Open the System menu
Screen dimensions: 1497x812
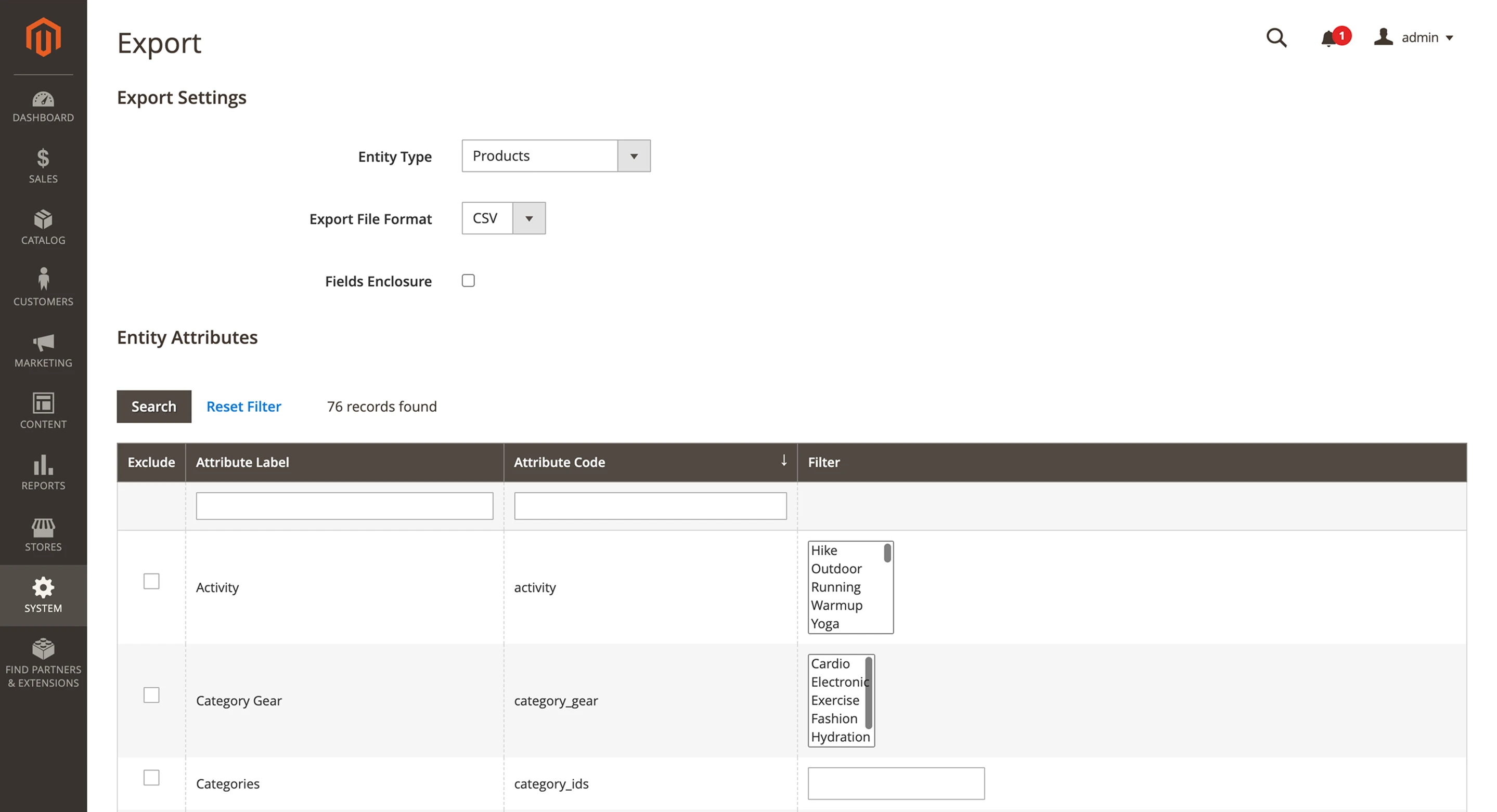pos(43,595)
